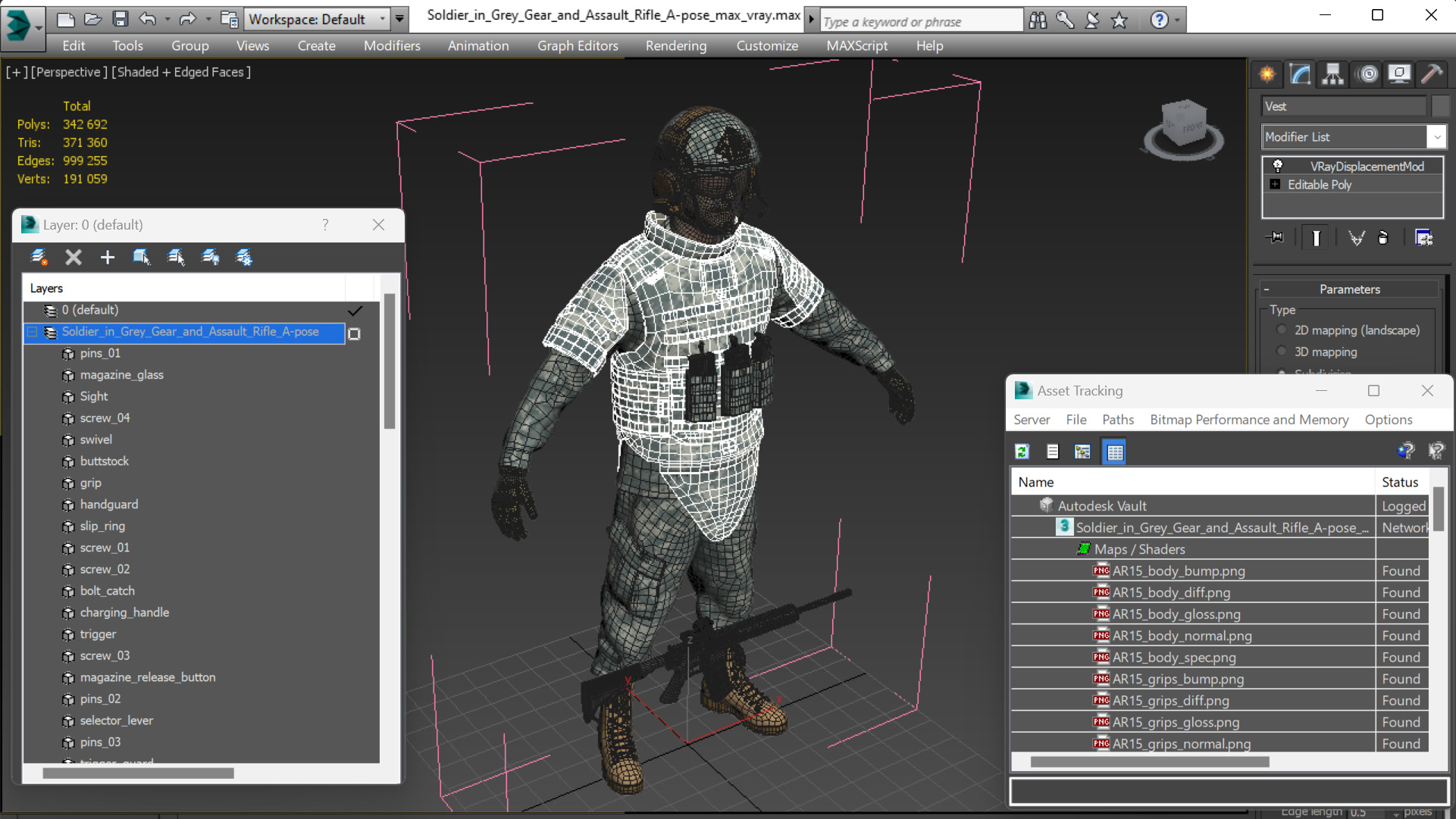Open the Hierarchy command panel tab

tap(1332, 73)
